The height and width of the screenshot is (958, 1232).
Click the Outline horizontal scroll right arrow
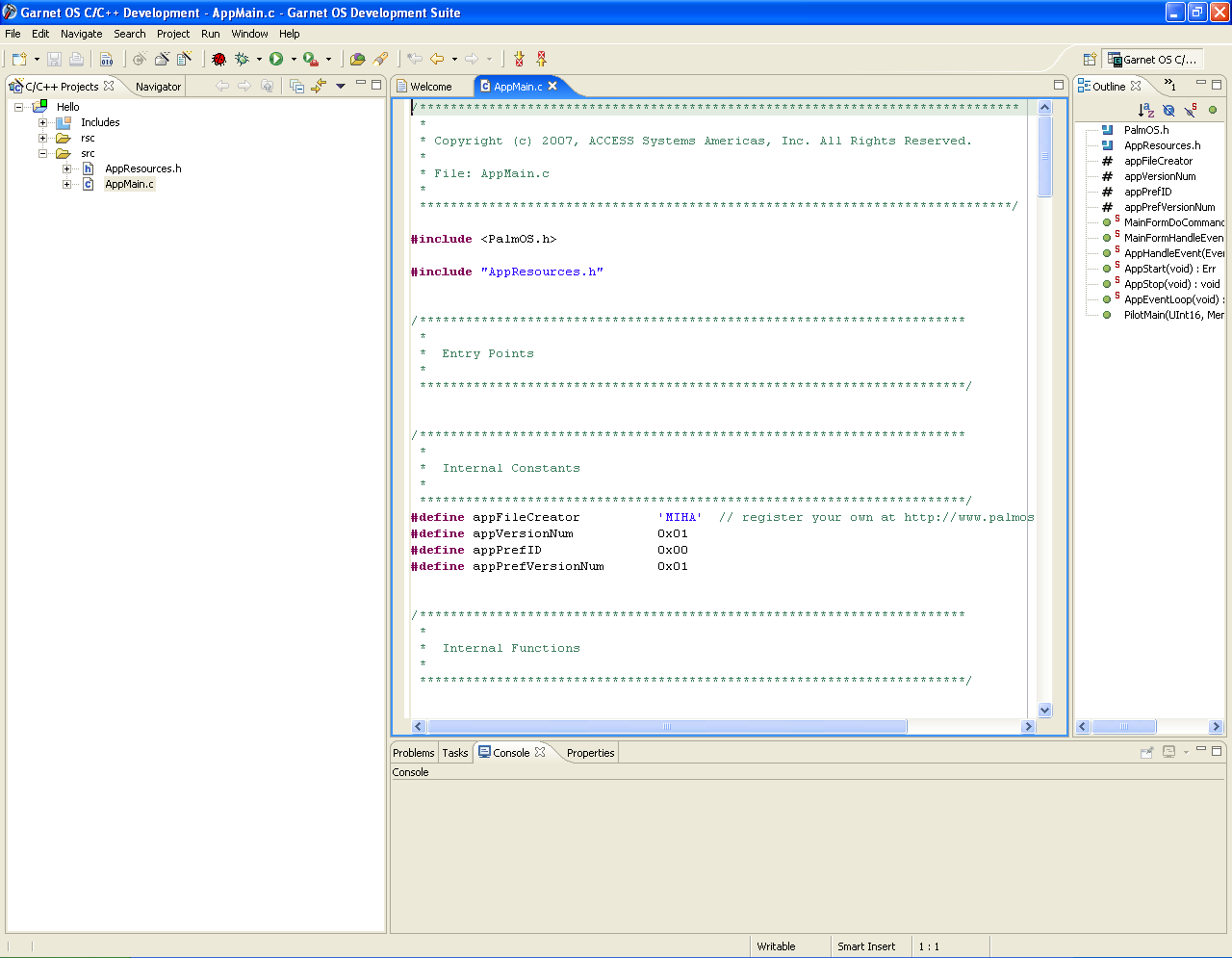click(x=1216, y=727)
